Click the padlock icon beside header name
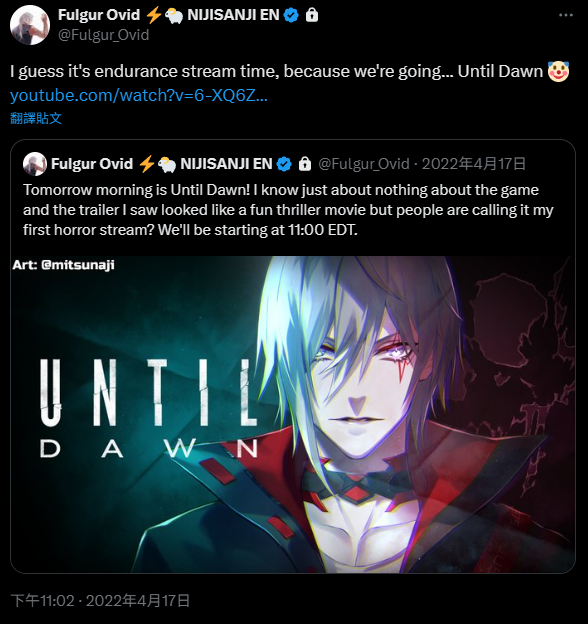 pos(312,15)
